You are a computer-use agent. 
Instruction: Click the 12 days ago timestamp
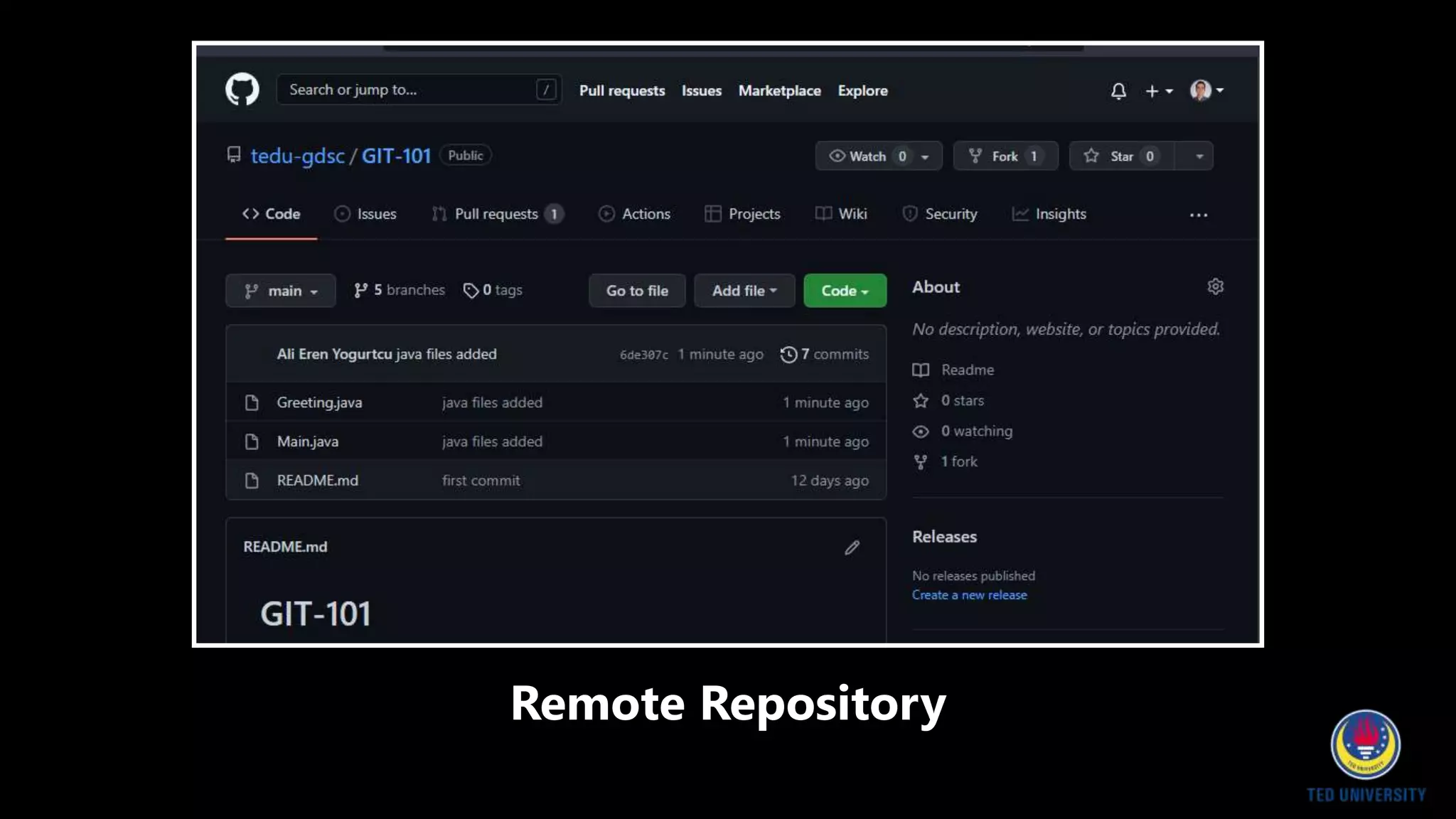(x=830, y=481)
